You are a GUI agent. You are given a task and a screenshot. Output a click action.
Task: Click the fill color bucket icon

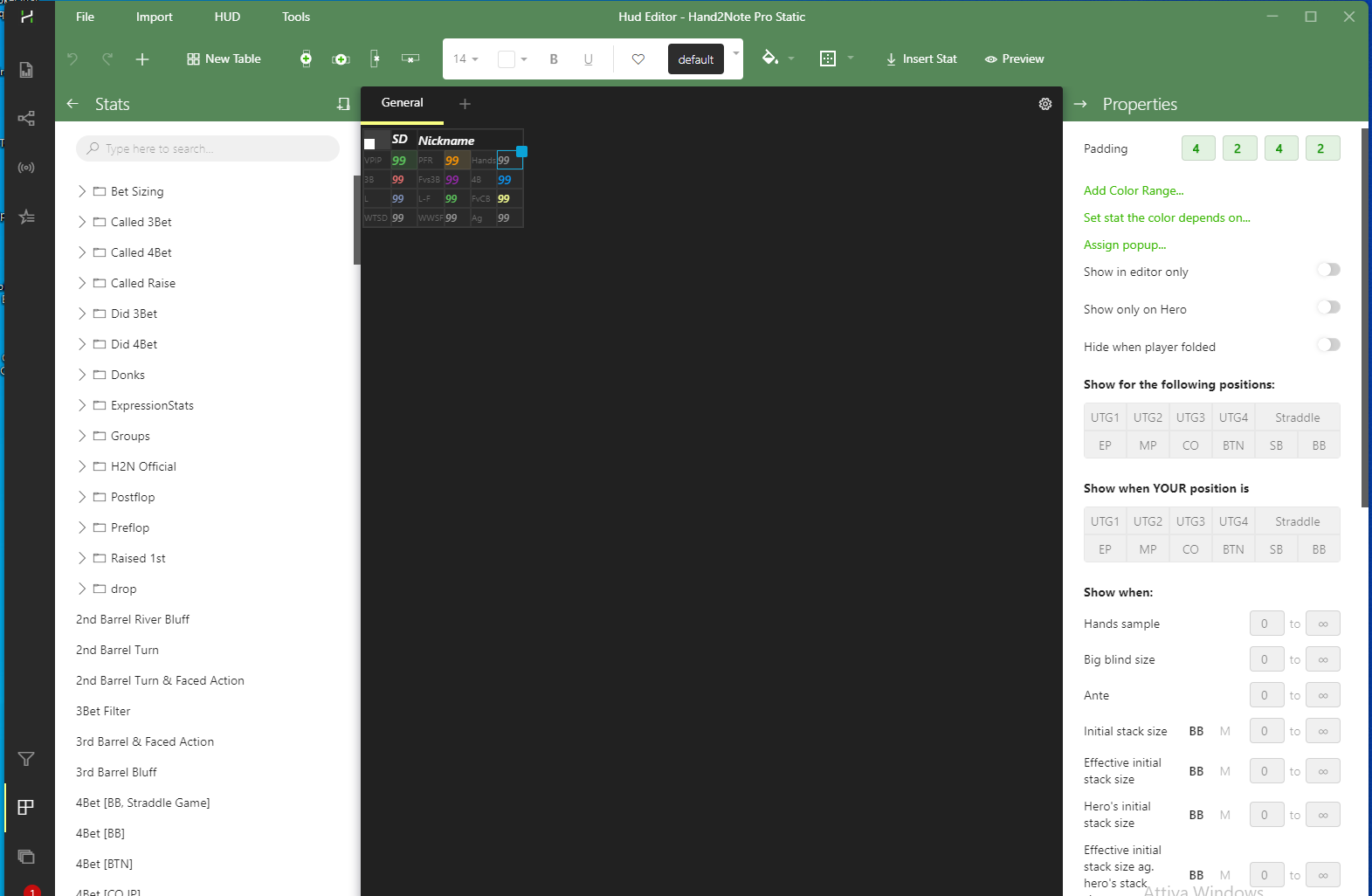769,58
